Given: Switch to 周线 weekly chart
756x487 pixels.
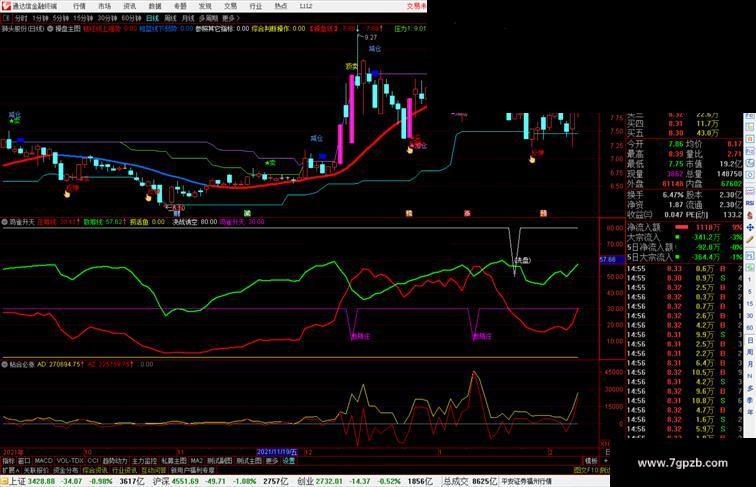Looking at the screenshot, I should click(x=170, y=18).
